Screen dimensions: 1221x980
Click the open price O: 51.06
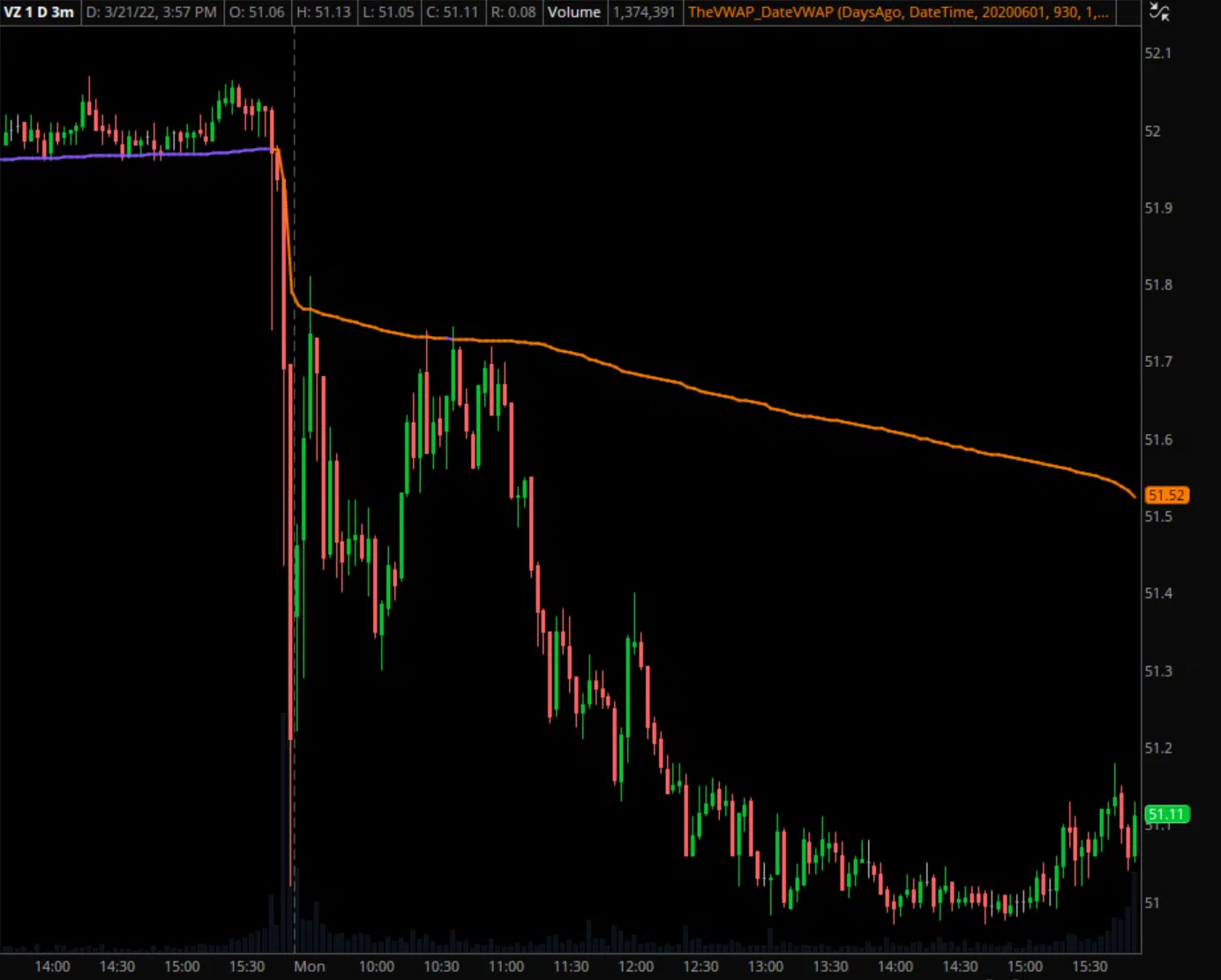click(x=257, y=12)
